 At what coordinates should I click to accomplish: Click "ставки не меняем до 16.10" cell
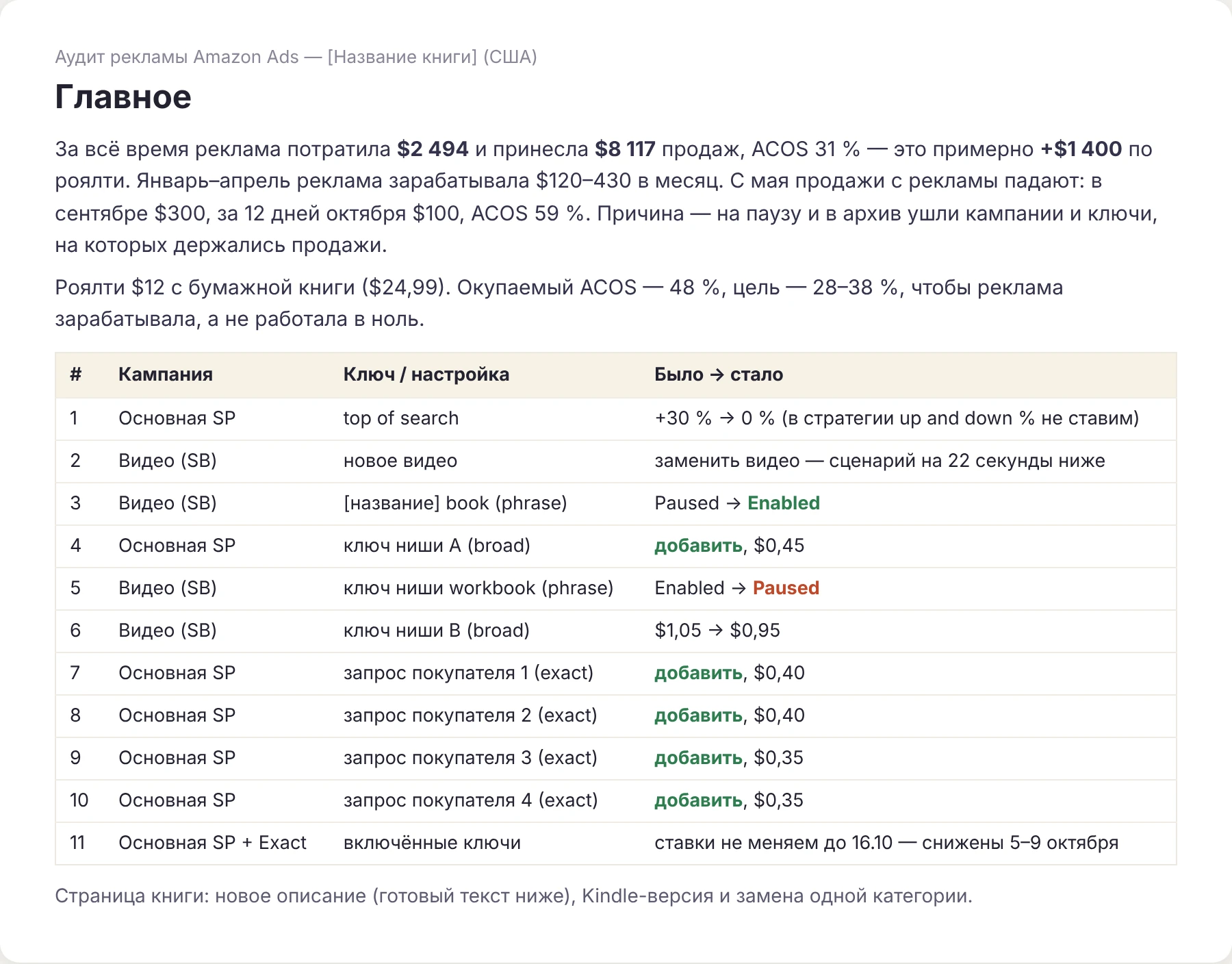[x=886, y=843]
